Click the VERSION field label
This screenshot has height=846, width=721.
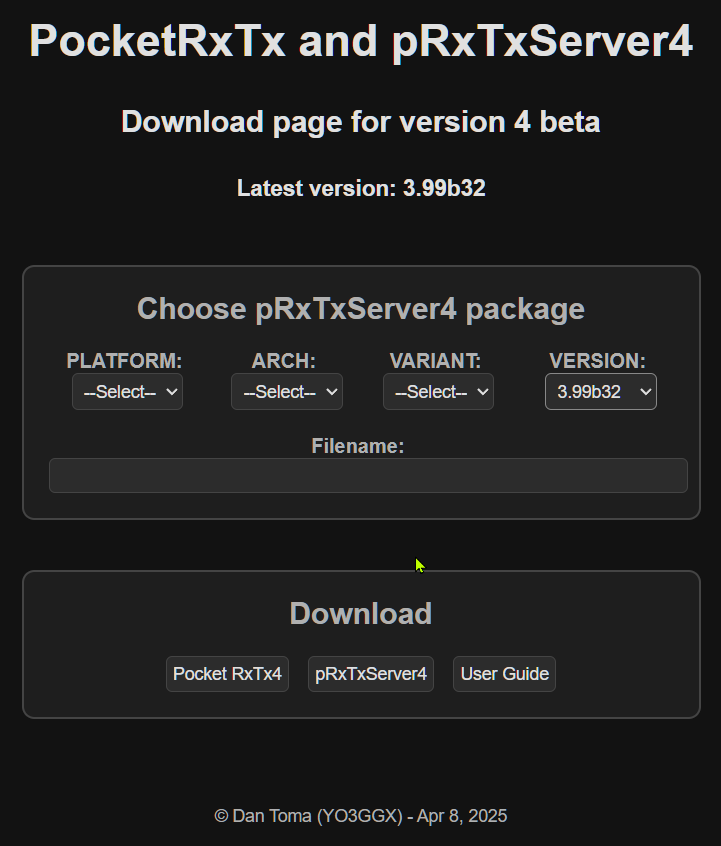click(597, 361)
